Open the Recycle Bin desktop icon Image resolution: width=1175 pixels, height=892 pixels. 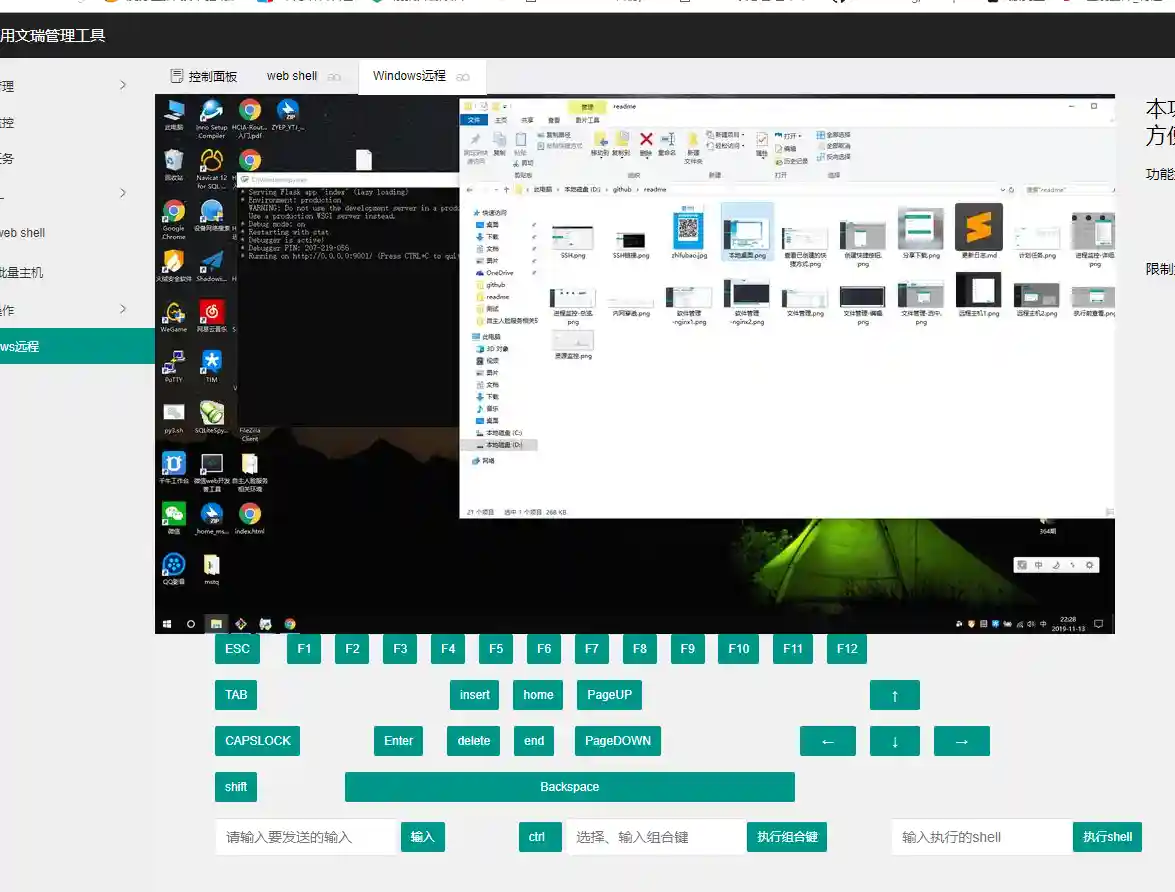(173, 165)
